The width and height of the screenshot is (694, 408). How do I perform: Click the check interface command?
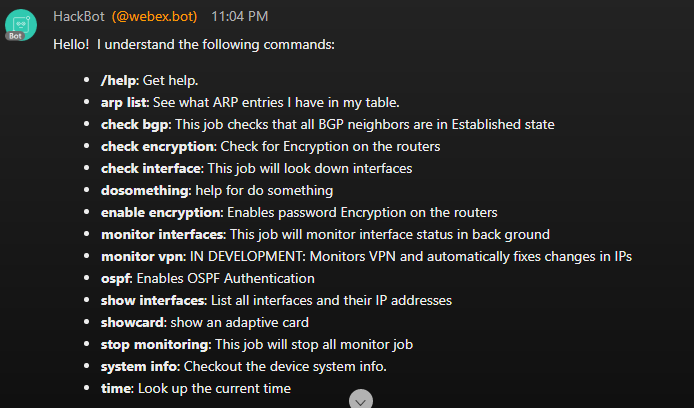(151, 169)
